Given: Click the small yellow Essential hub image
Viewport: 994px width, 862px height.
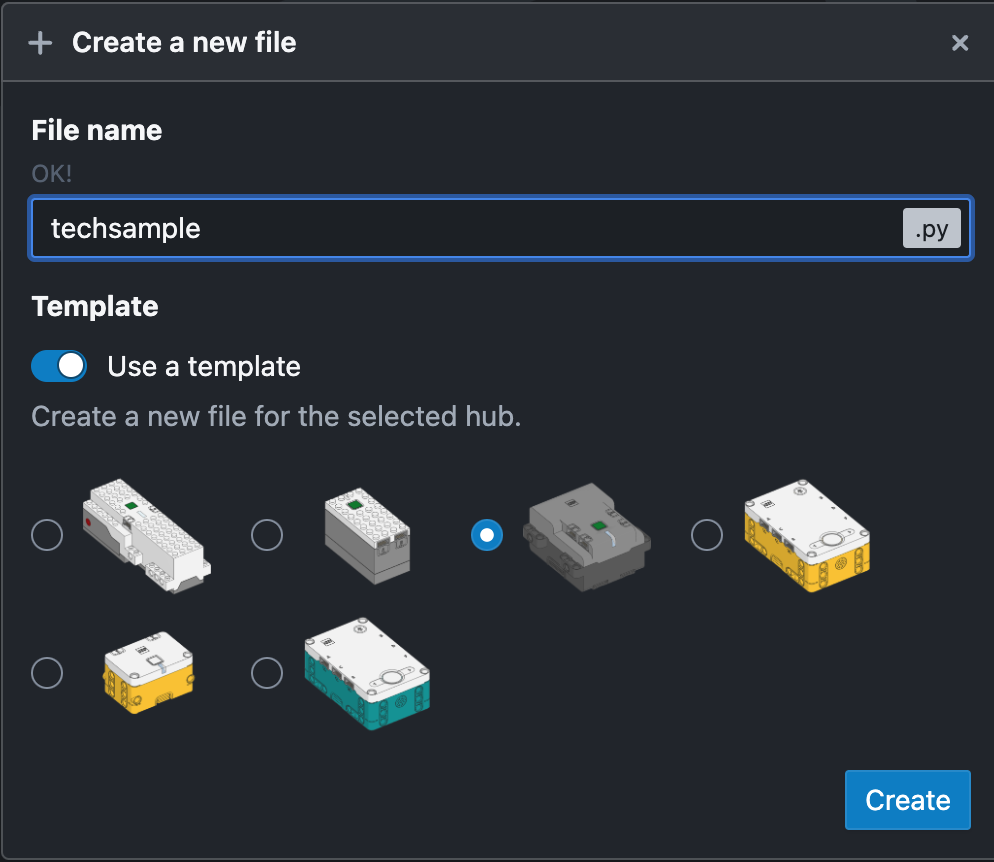Looking at the screenshot, I should coord(148,672).
